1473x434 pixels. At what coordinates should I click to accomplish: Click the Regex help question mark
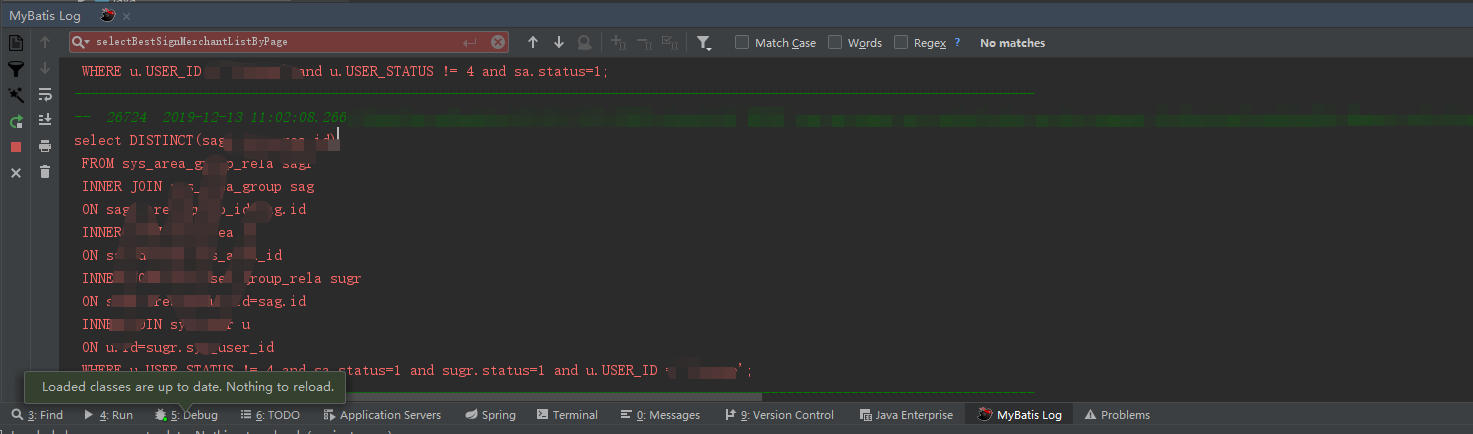(x=957, y=42)
